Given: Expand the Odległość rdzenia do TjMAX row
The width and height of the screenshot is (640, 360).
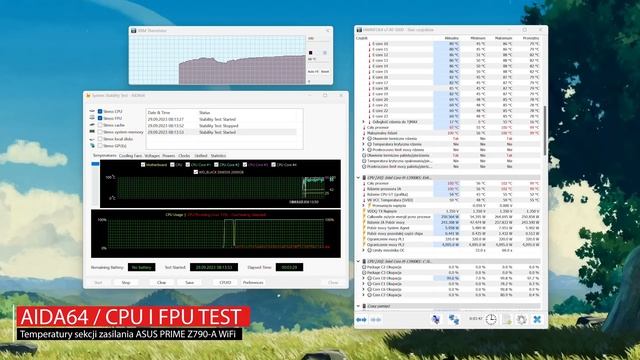Looking at the screenshot, I should click(x=363, y=122).
